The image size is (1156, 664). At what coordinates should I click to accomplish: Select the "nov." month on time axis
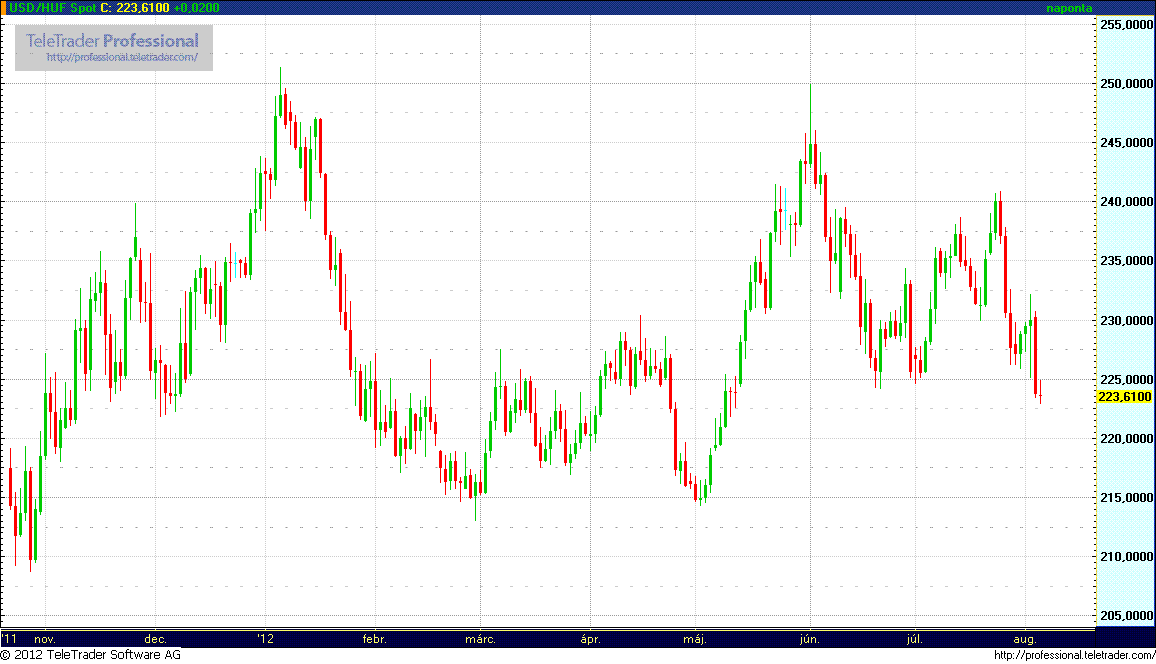point(44,638)
